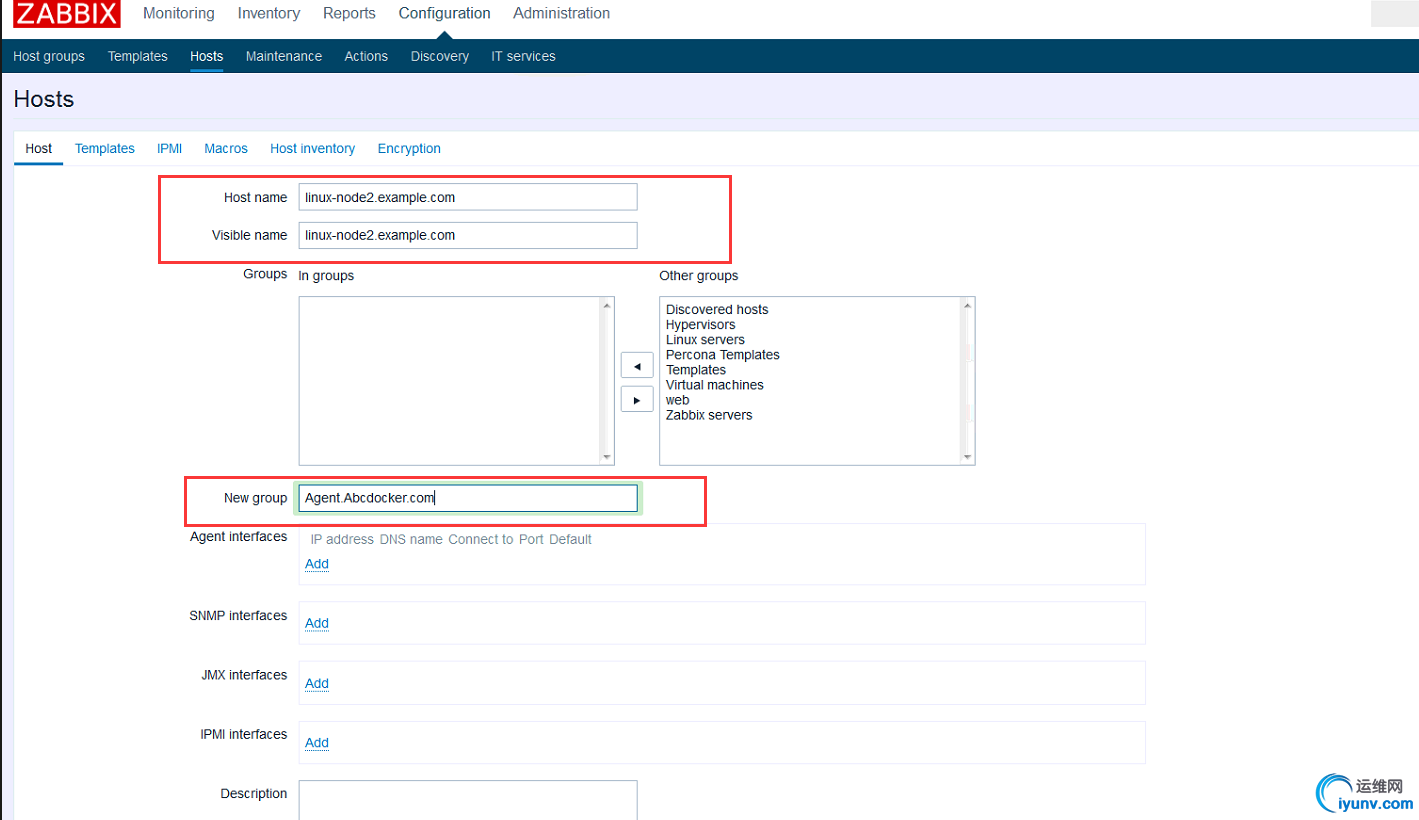Open the Inventory menu

269,13
